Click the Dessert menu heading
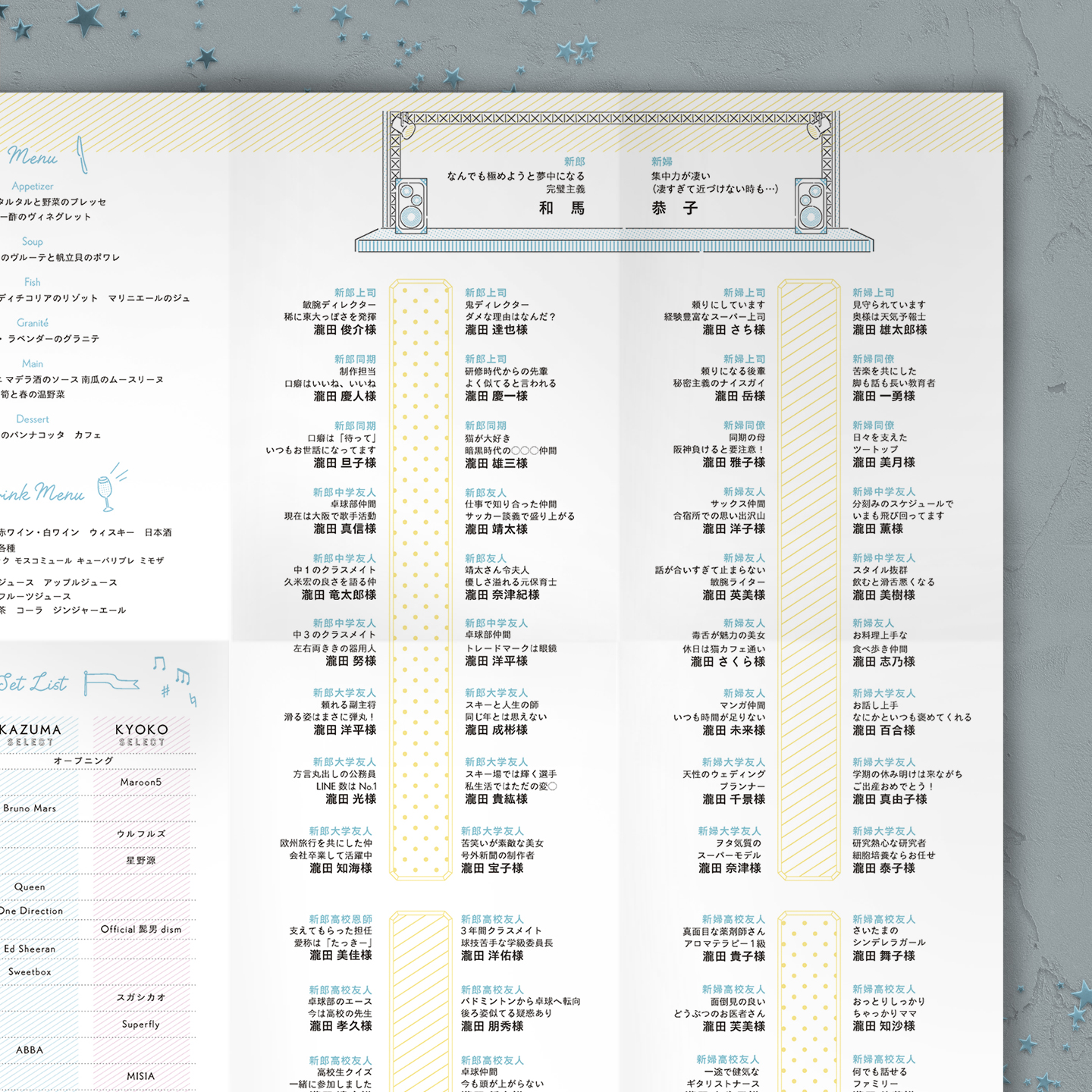Screen dimensions: 1092x1092 (33, 419)
